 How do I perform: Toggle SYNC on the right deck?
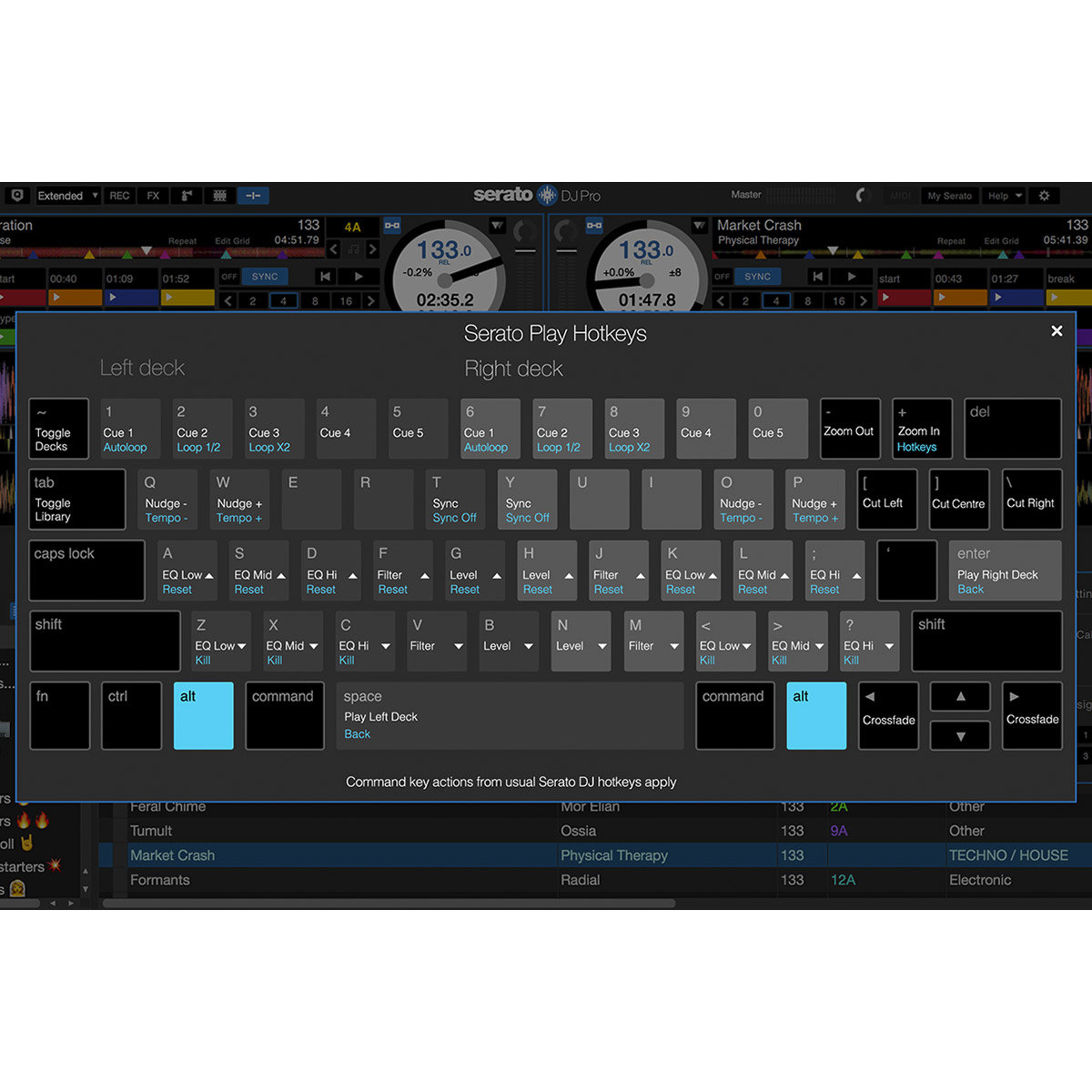(758, 276)
